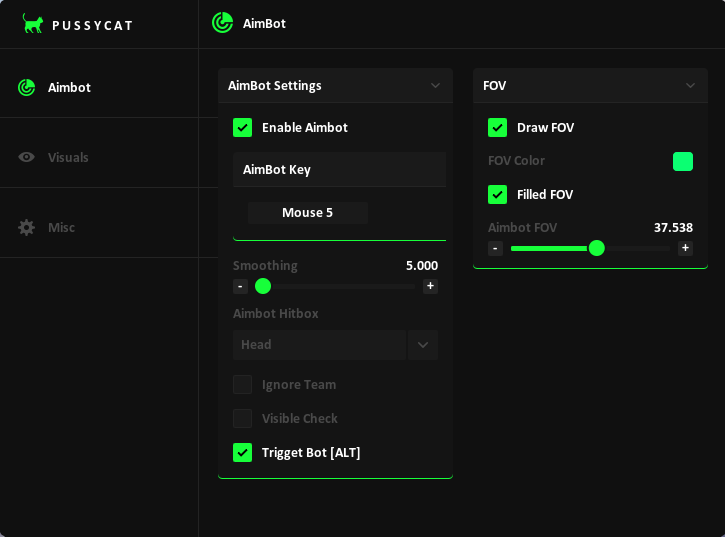Image resolution: width=725 pixels, height=537 pixels.
Task: Decrease Aimbot FOV with the minus button
Action: click(x=495, y=248)
